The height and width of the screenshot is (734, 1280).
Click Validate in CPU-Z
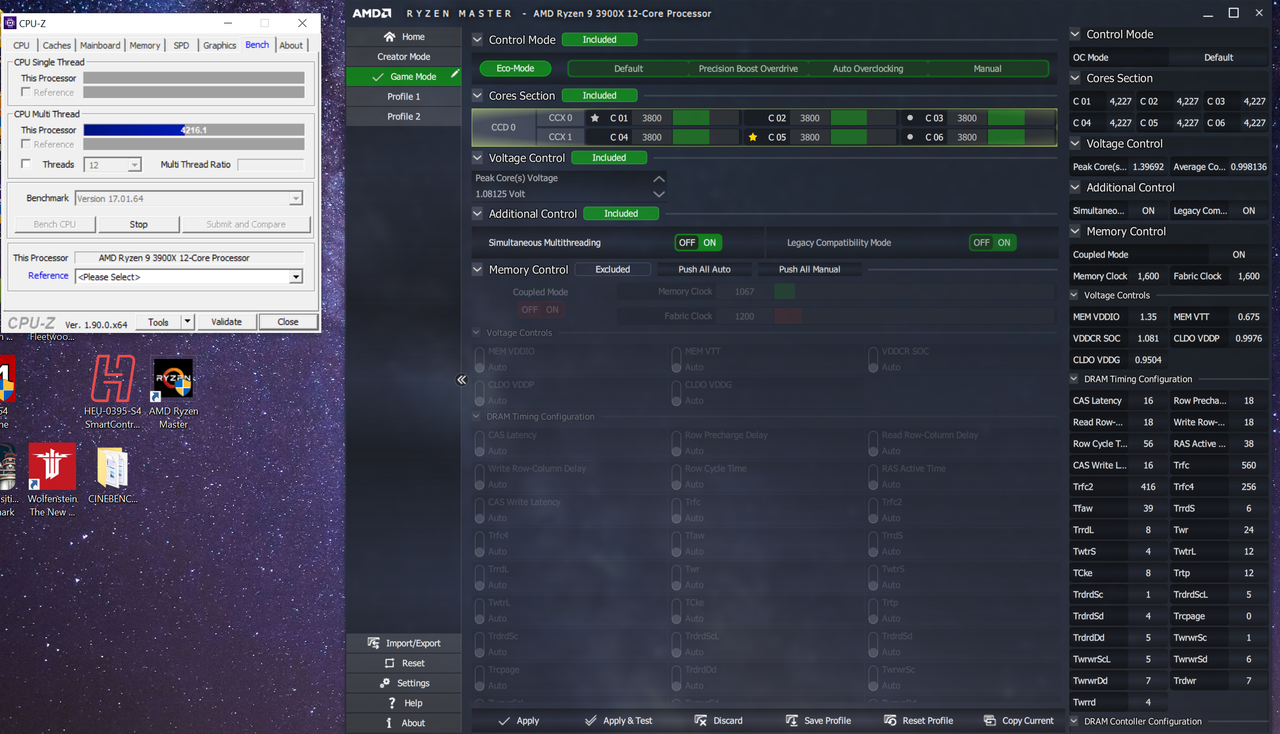(226, 322)
